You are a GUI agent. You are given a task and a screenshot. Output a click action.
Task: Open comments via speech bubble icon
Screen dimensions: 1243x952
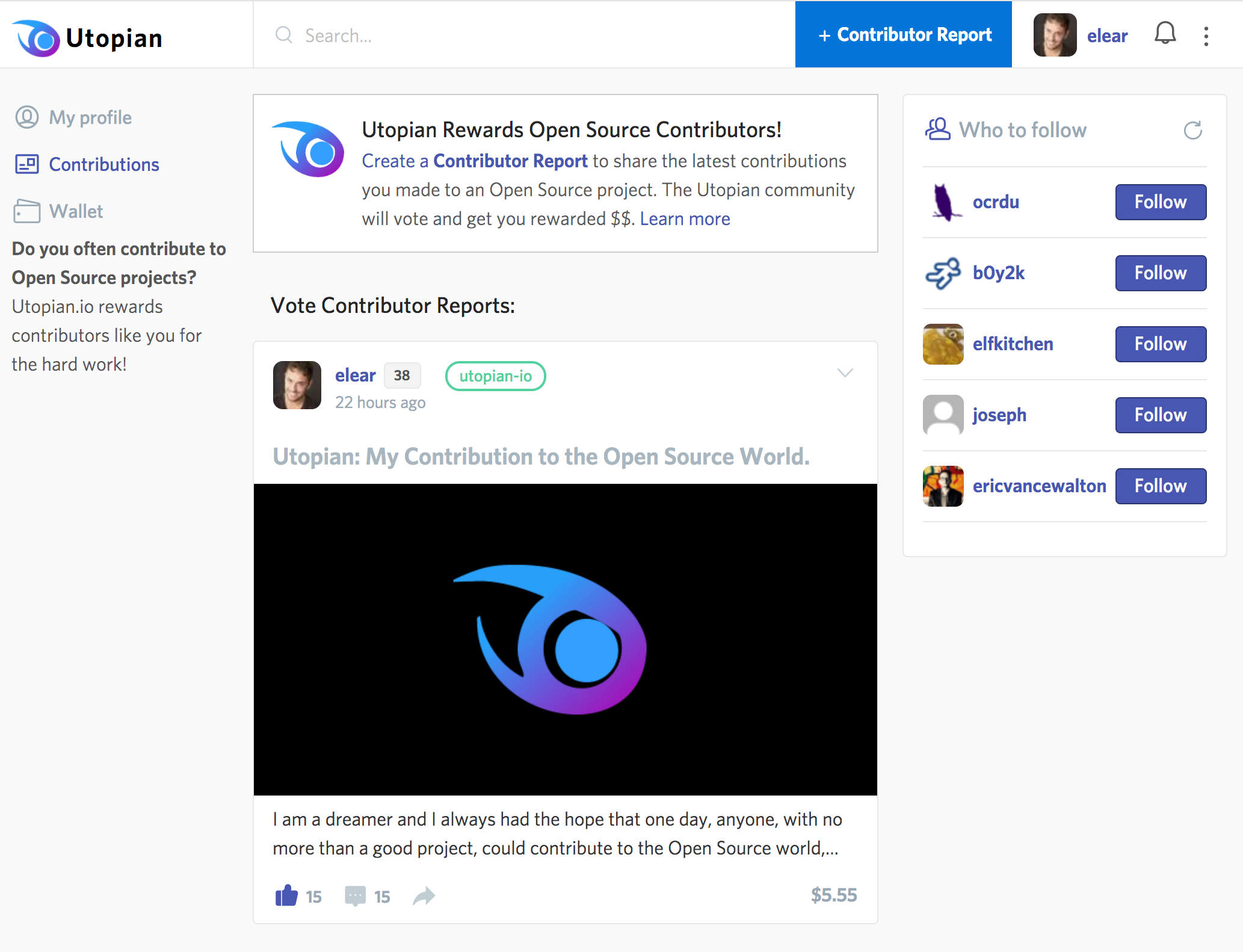[x=355, y=896]
